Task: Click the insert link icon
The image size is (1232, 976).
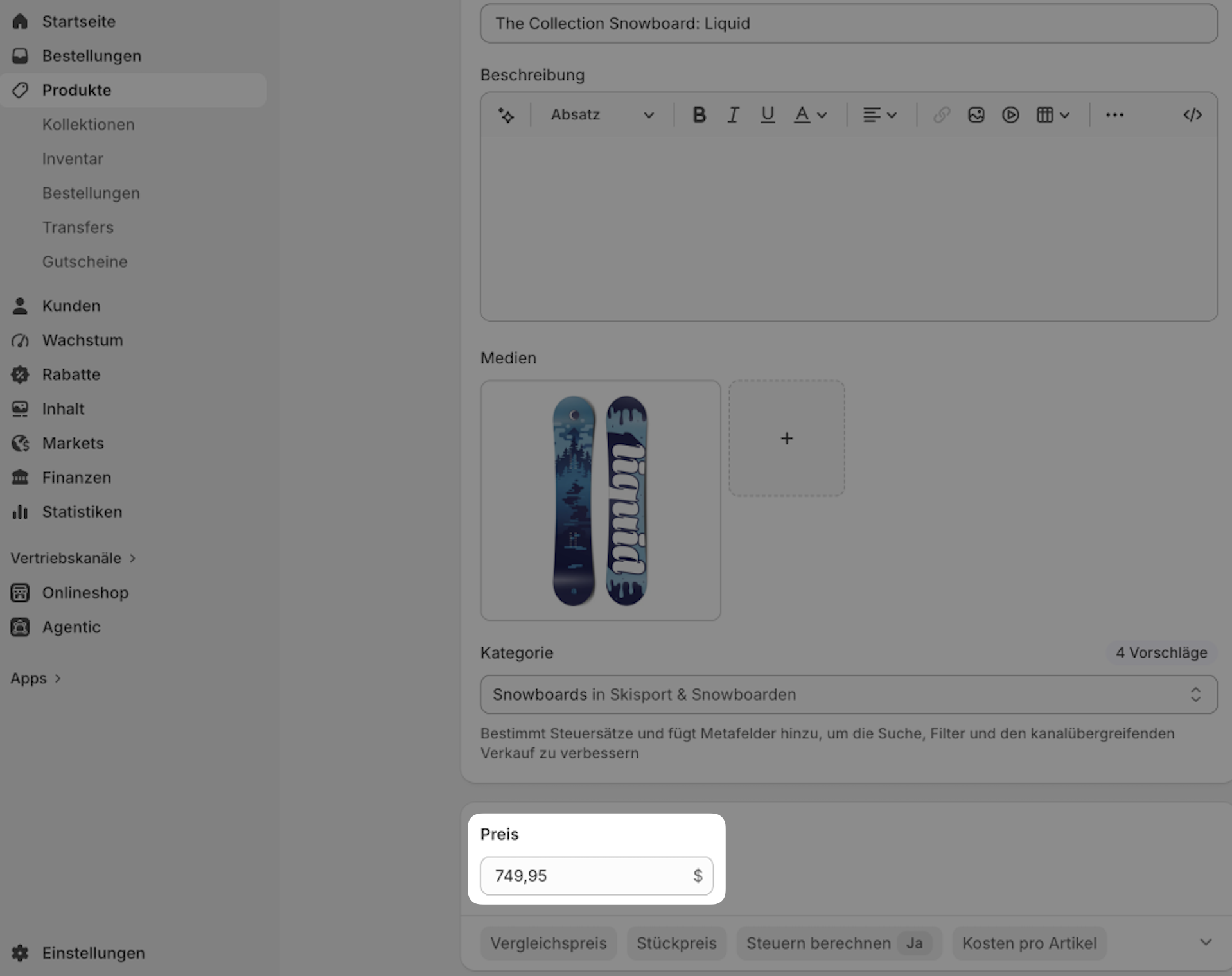Action: coord(942,115)
